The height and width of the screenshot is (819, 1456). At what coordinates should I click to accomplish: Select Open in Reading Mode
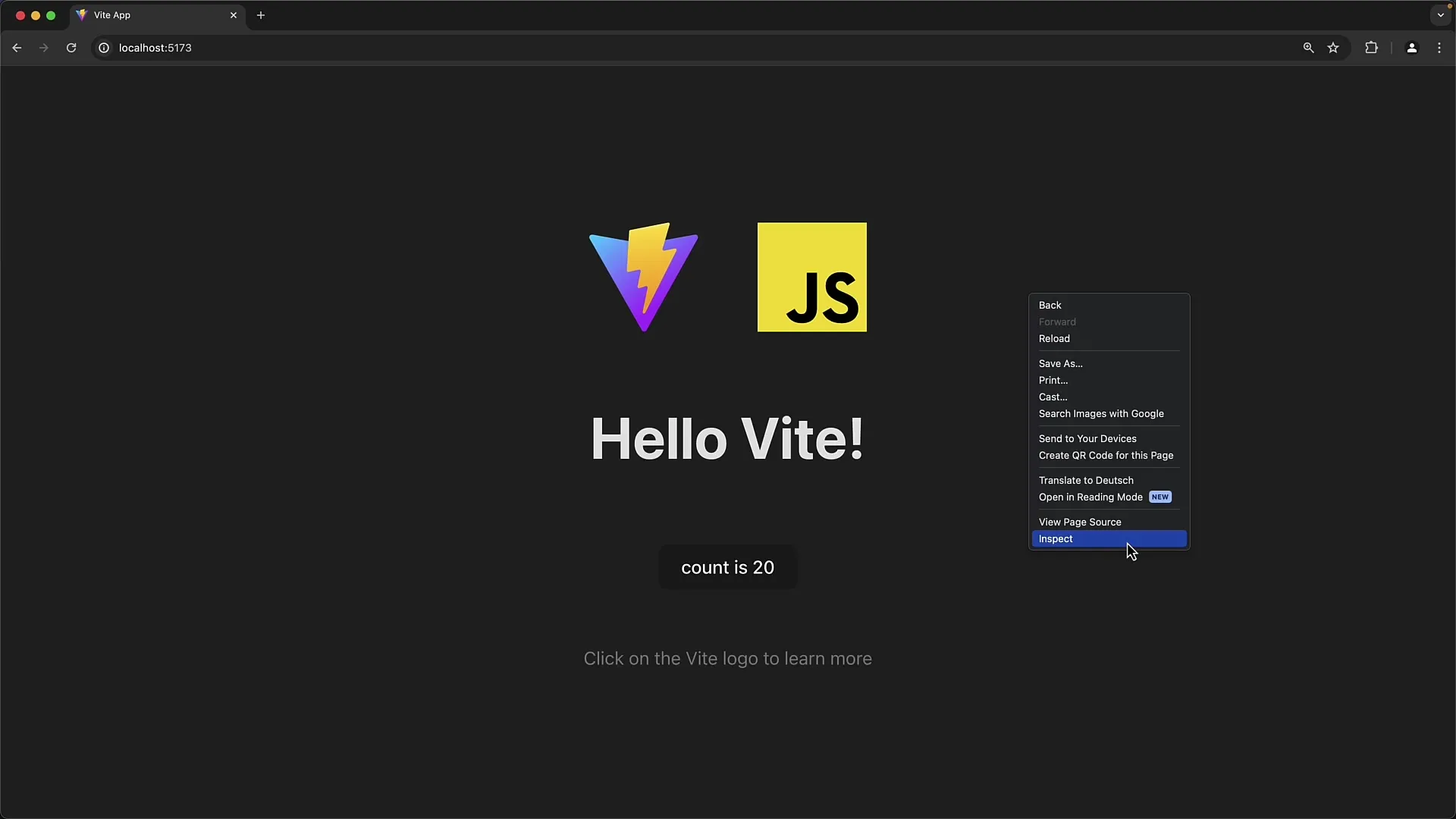coord(1109,497)
